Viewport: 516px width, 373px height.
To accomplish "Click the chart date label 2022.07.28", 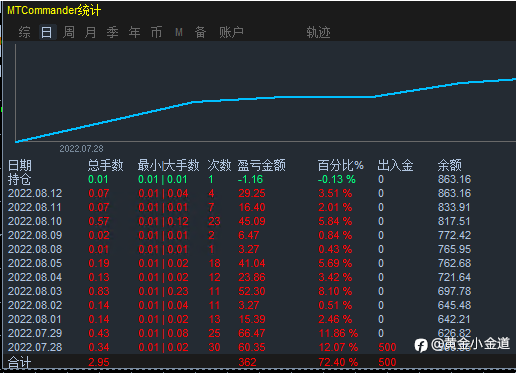I will pos(81,149).
